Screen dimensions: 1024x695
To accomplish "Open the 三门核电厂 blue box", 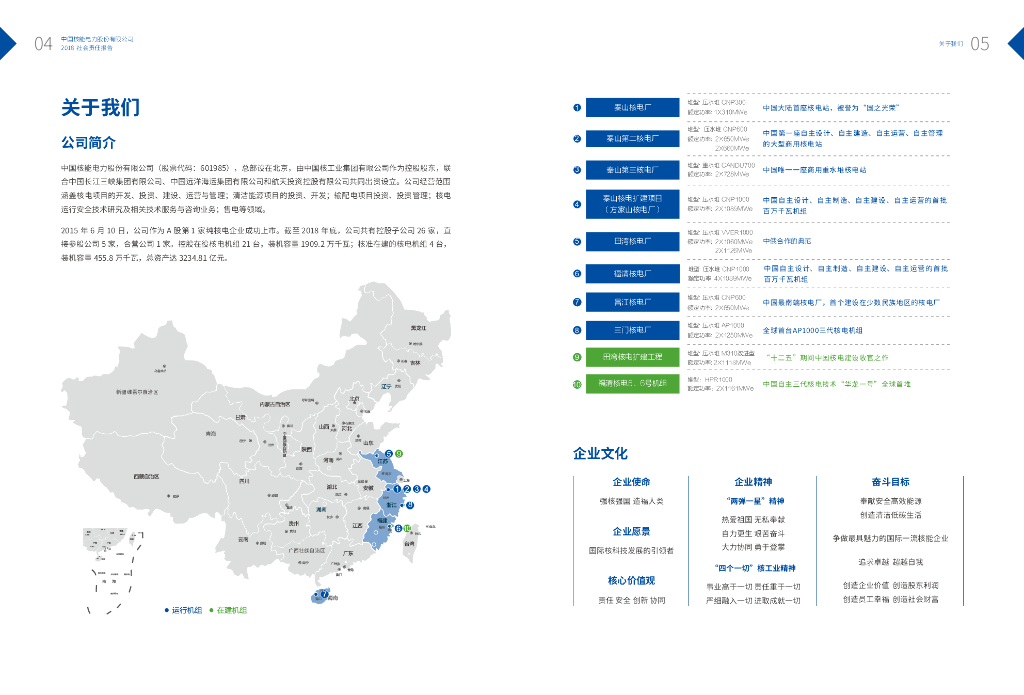I will [632, 330].
